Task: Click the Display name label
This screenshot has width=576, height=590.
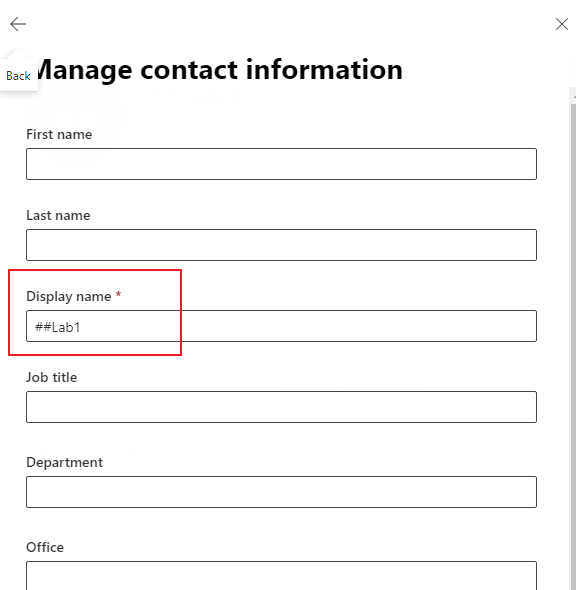Action: [69, 297]
